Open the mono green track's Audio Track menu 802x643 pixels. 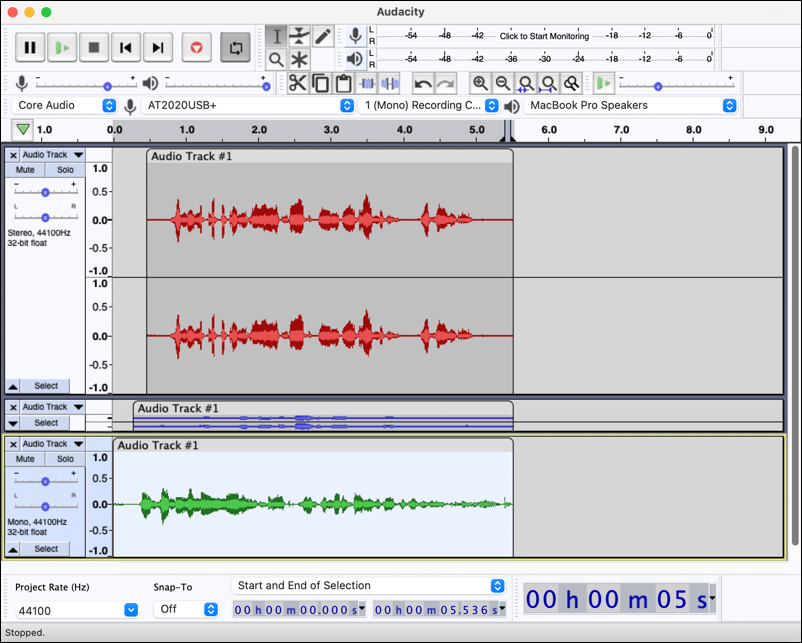pyautogui.click(x=53, y=444)
